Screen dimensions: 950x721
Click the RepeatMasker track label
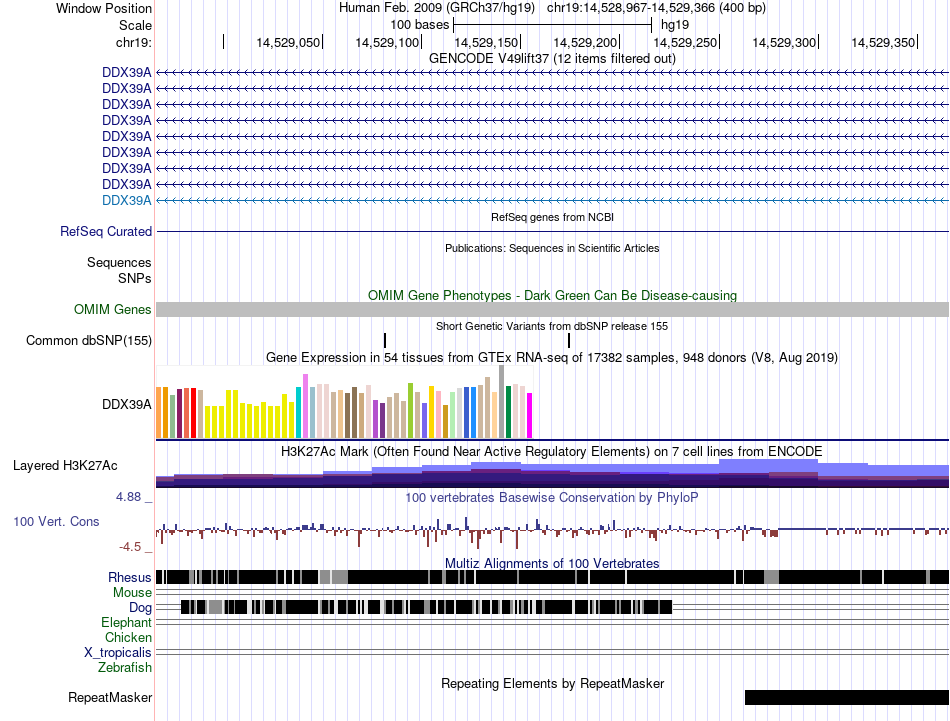point(110,697)
